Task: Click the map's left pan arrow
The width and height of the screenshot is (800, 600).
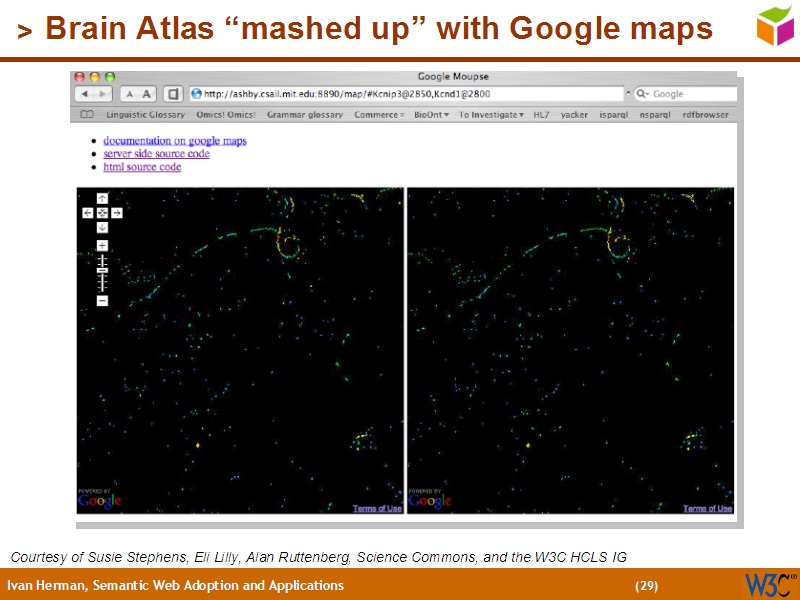Action: [88, 213]
